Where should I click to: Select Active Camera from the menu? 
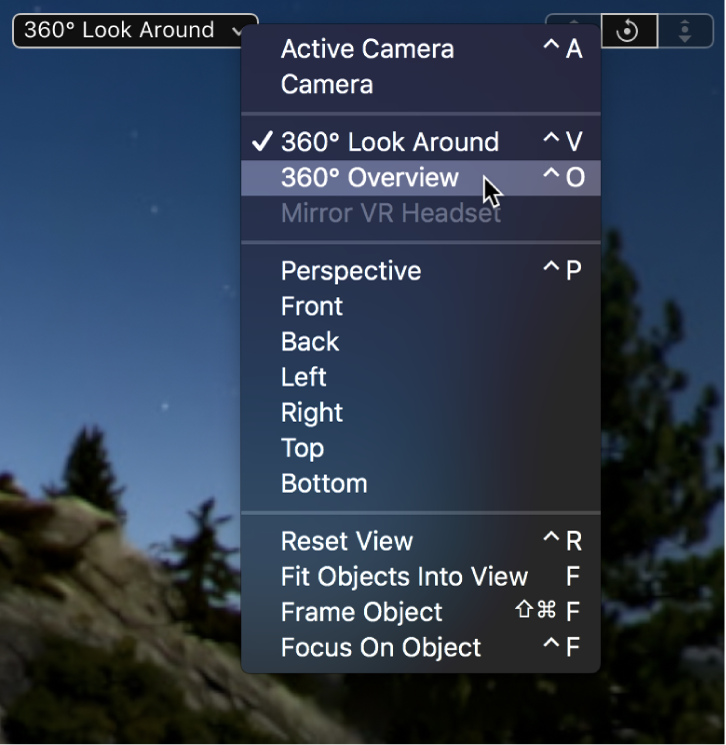coord(367,49)
